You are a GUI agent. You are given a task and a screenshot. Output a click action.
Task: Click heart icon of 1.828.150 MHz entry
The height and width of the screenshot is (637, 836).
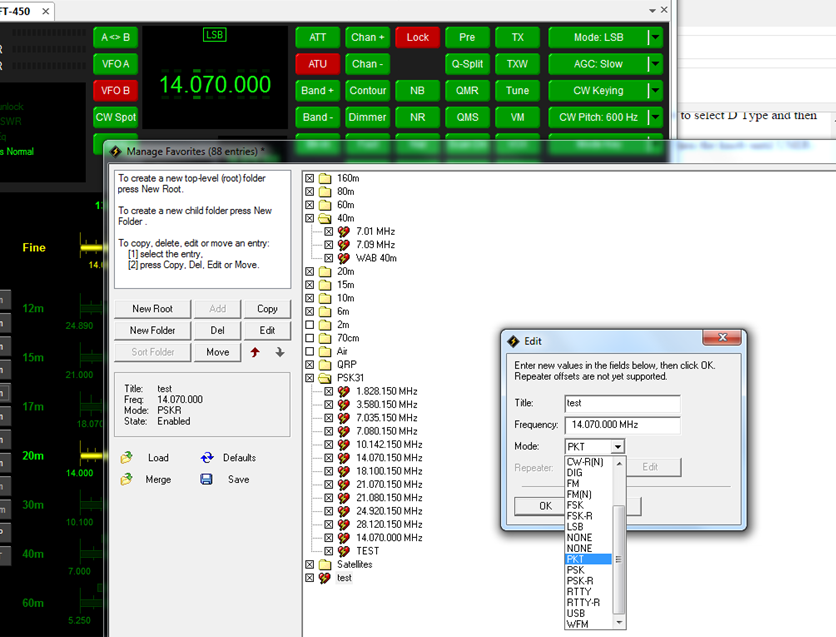pos(344,391)
